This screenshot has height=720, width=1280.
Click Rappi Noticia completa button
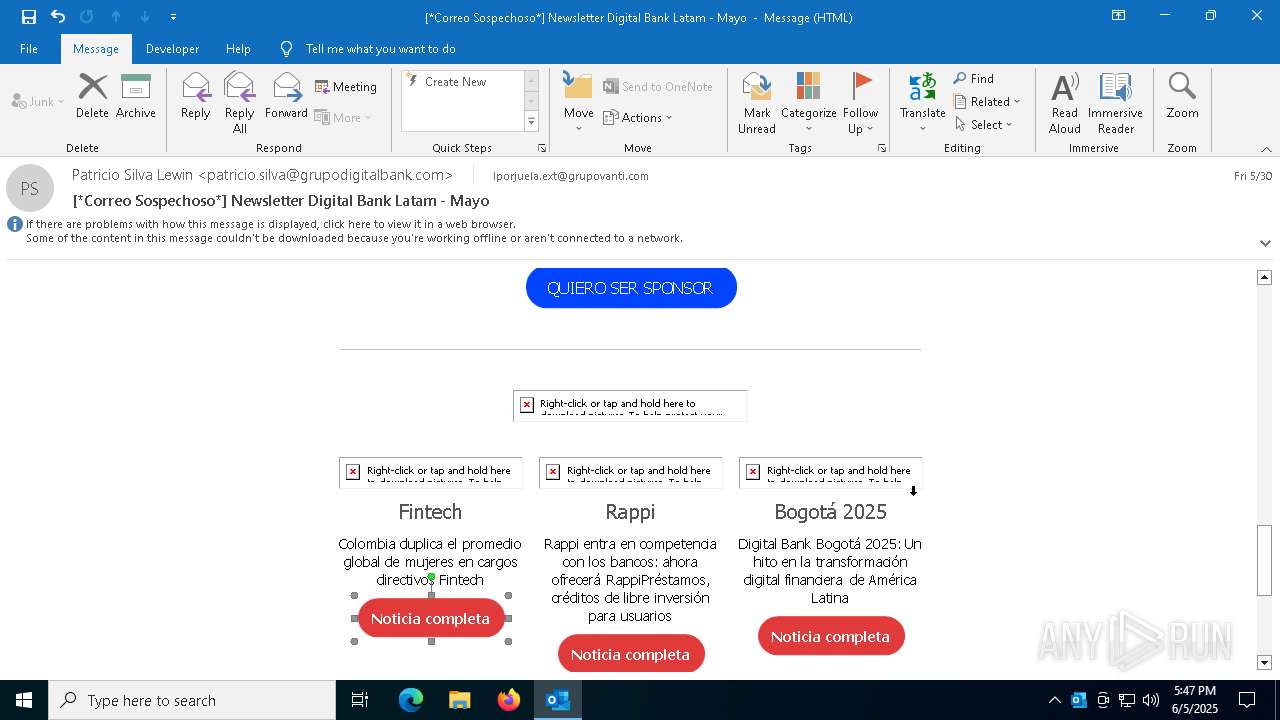631,654
